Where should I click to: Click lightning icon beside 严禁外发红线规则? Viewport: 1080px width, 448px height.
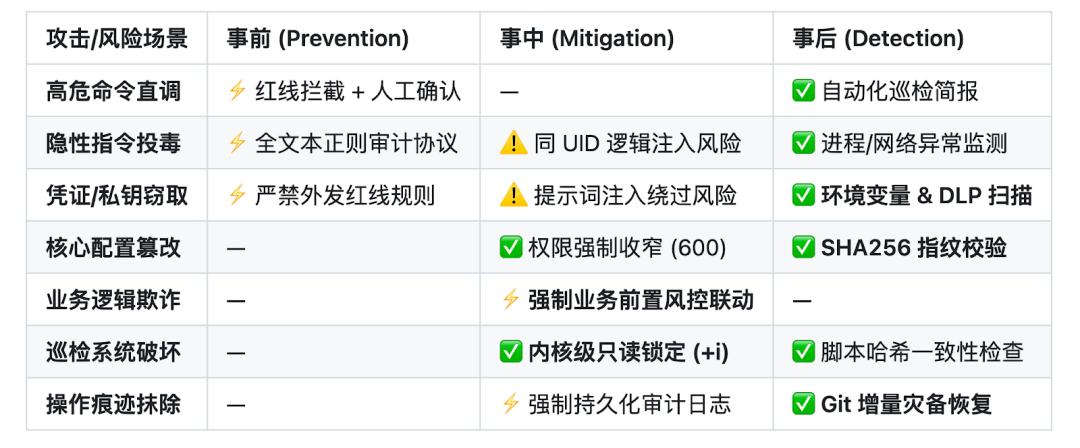pyautogui.click(x=237, y=196)
